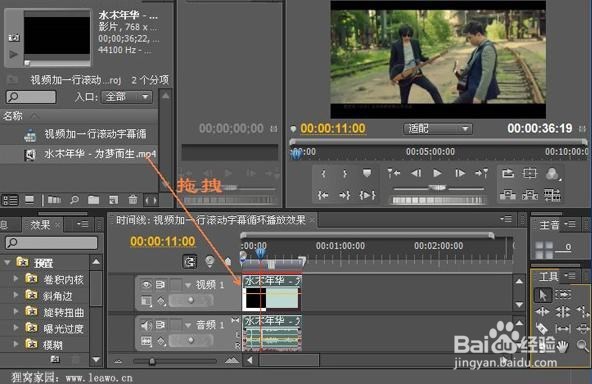Play the sequence in Program monitor
This screenshot has height=384, width=592.
(x=437, y=173)
